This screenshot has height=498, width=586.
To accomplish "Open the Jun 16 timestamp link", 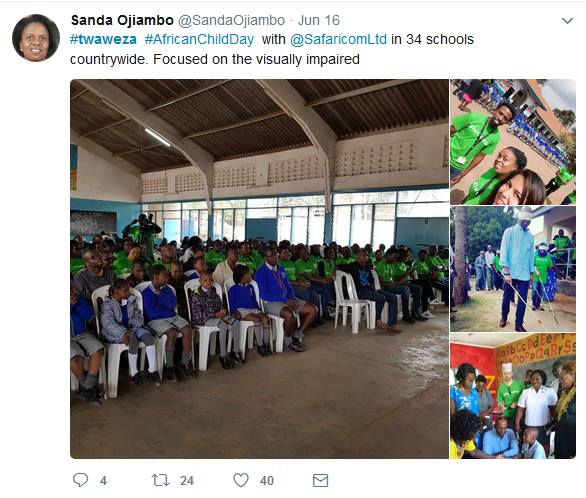I will pos(319,20).
